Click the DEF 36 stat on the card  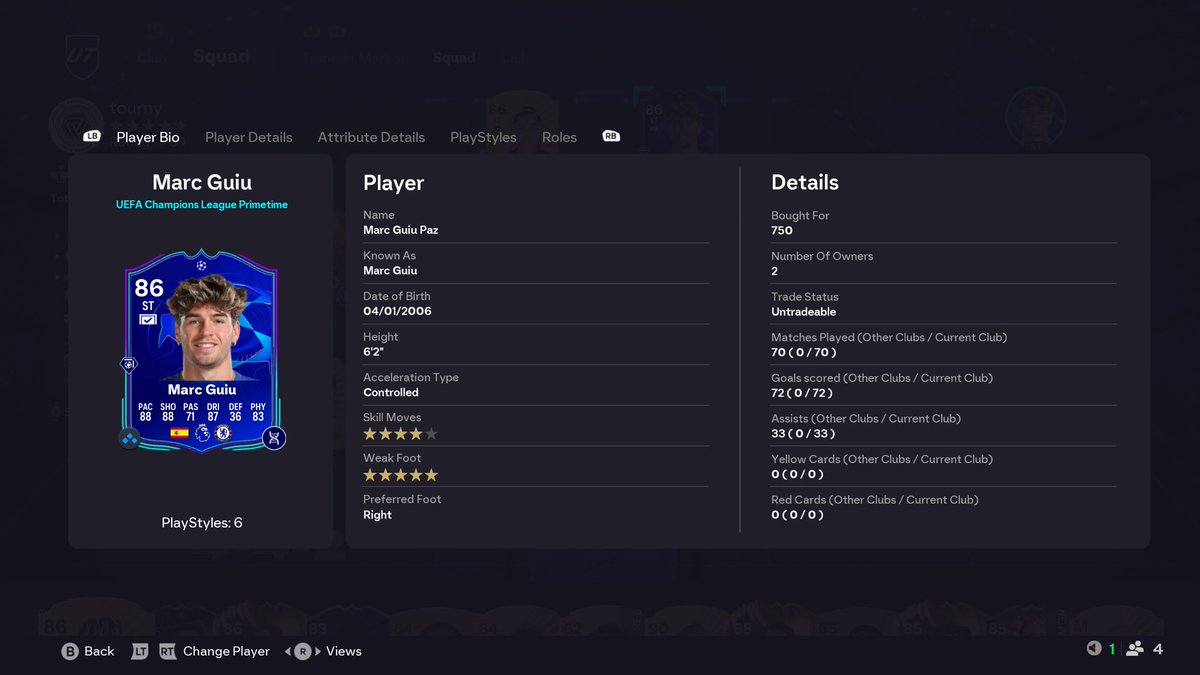[x=236, y=412]
